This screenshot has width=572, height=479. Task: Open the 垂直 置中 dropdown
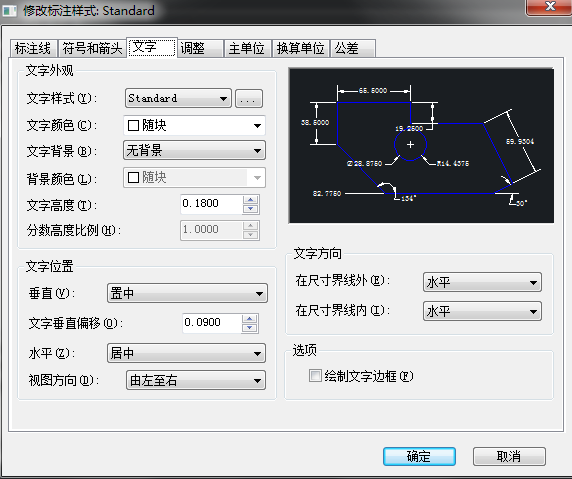pos(188,293)
